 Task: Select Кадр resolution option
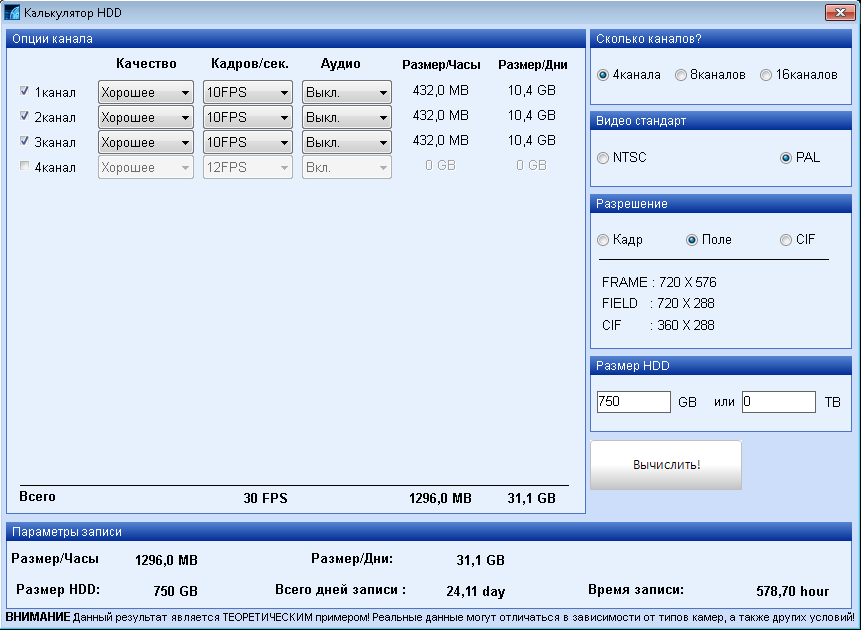(603, 240)
